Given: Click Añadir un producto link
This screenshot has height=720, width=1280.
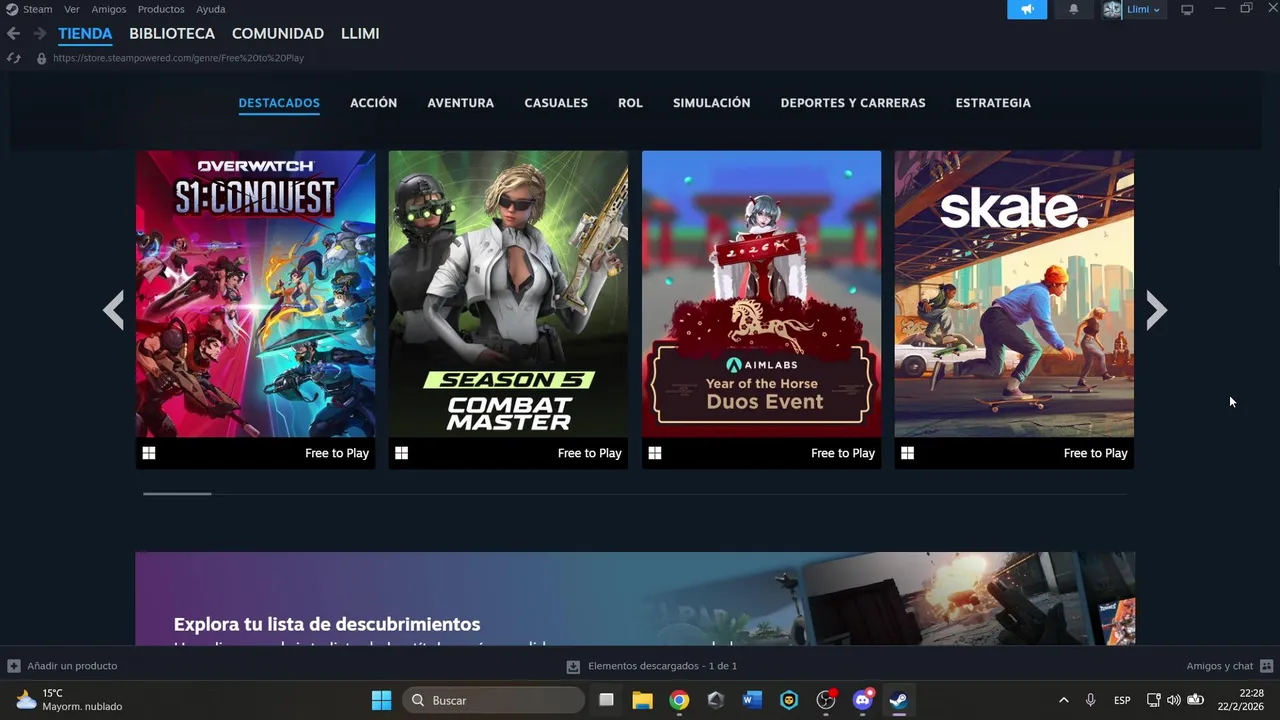Looking at the screenshot, I should tap(72, 666).
